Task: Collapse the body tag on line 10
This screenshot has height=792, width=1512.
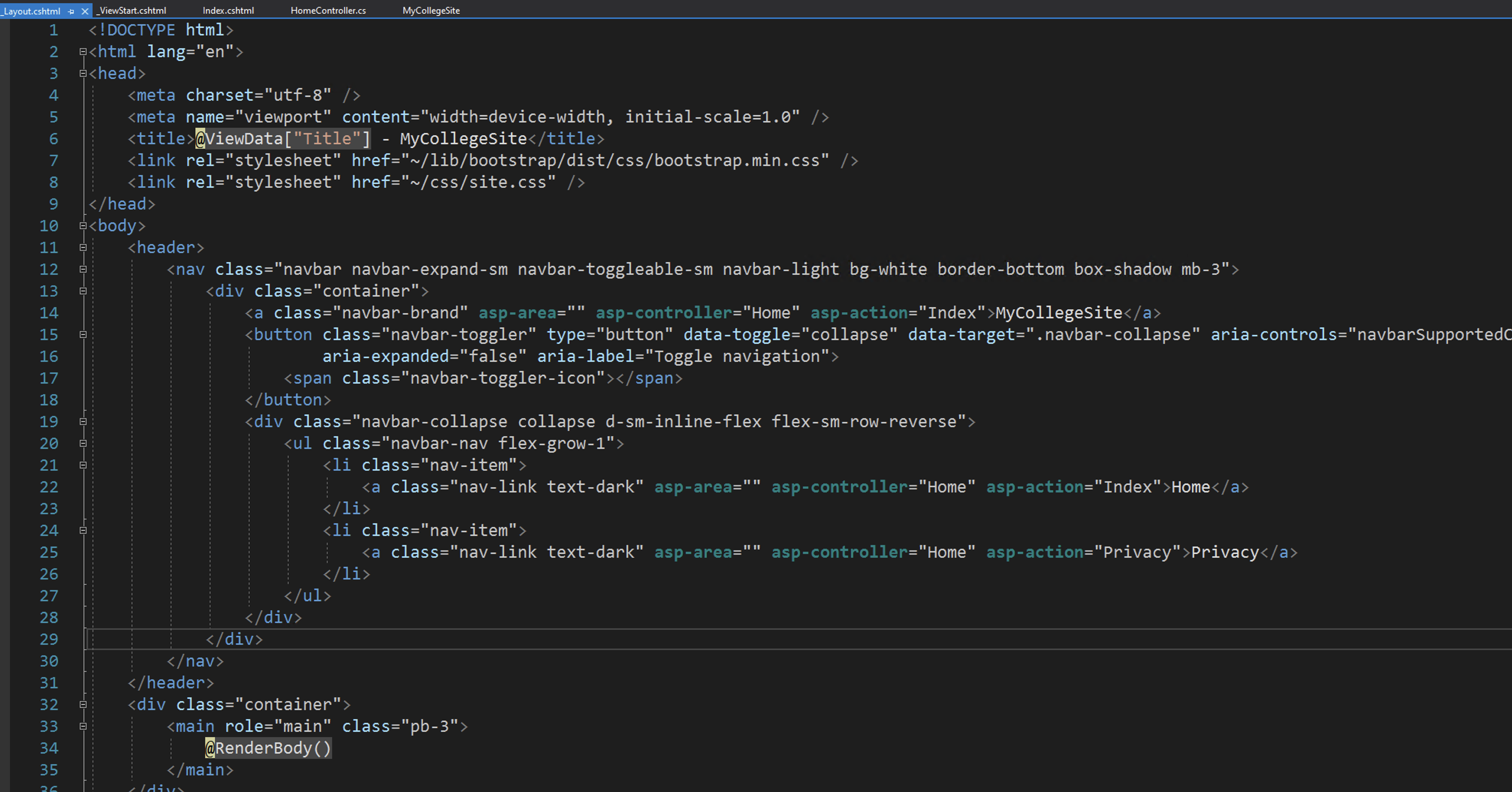Action: pos(83,226)
